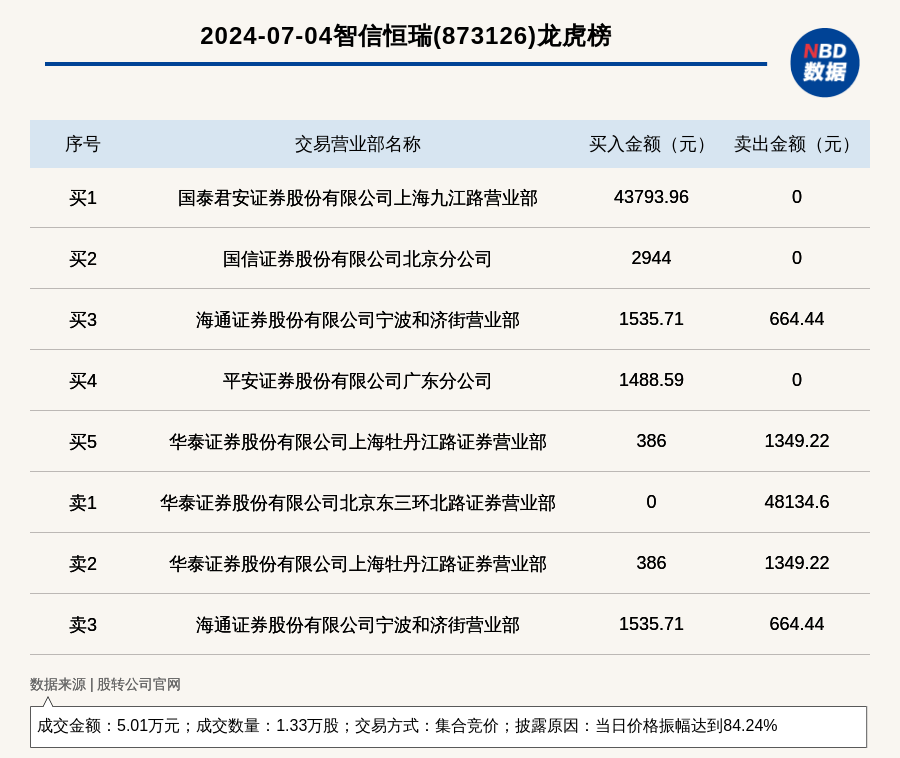This screenshot has width=900, height=758.
Task: Click the 买4 row label
Action: [83, 381]
